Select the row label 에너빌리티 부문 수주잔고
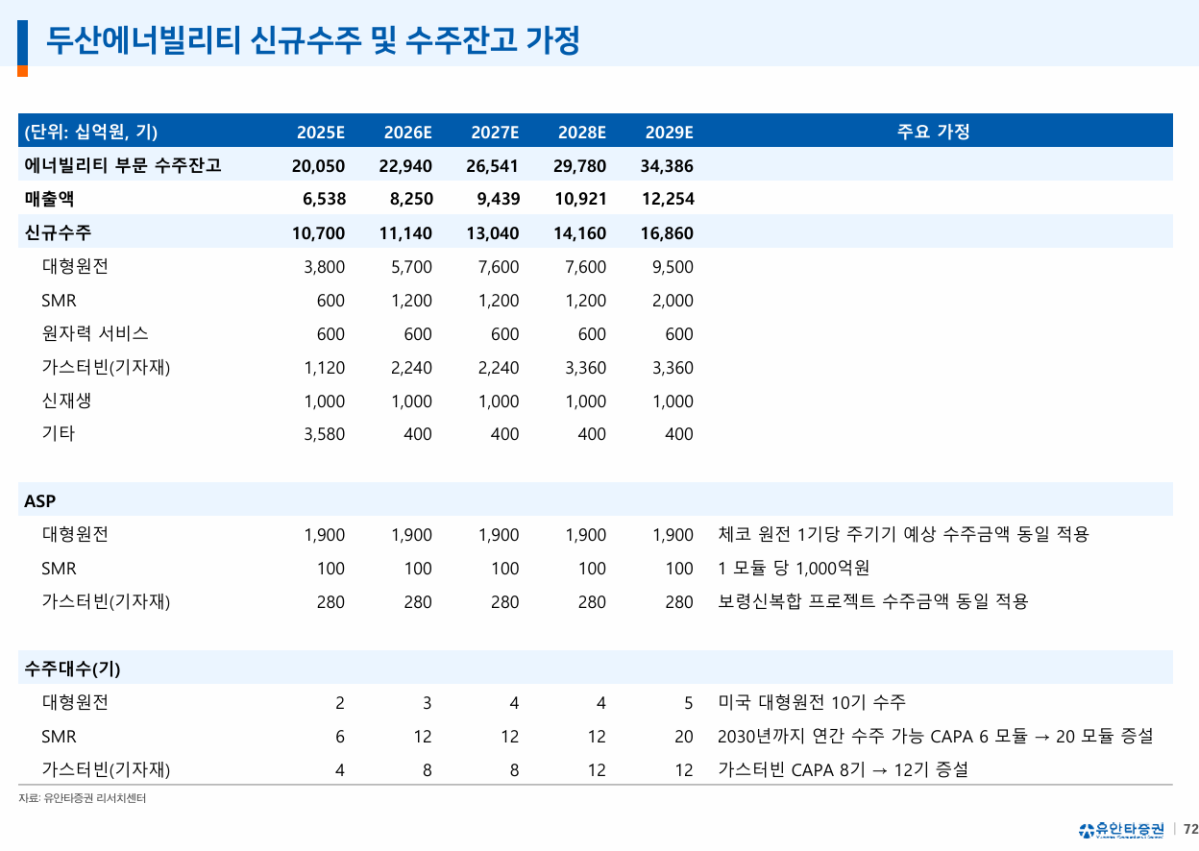This screenshot has width=1199, height=851. [x=122, y=165]
